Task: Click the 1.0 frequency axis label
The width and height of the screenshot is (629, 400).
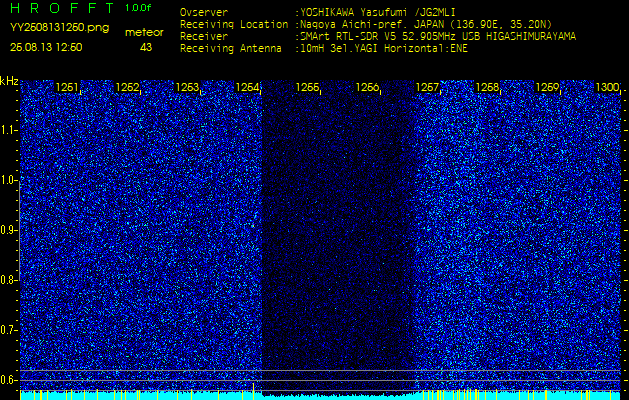Action: click(x=8, y=180)
